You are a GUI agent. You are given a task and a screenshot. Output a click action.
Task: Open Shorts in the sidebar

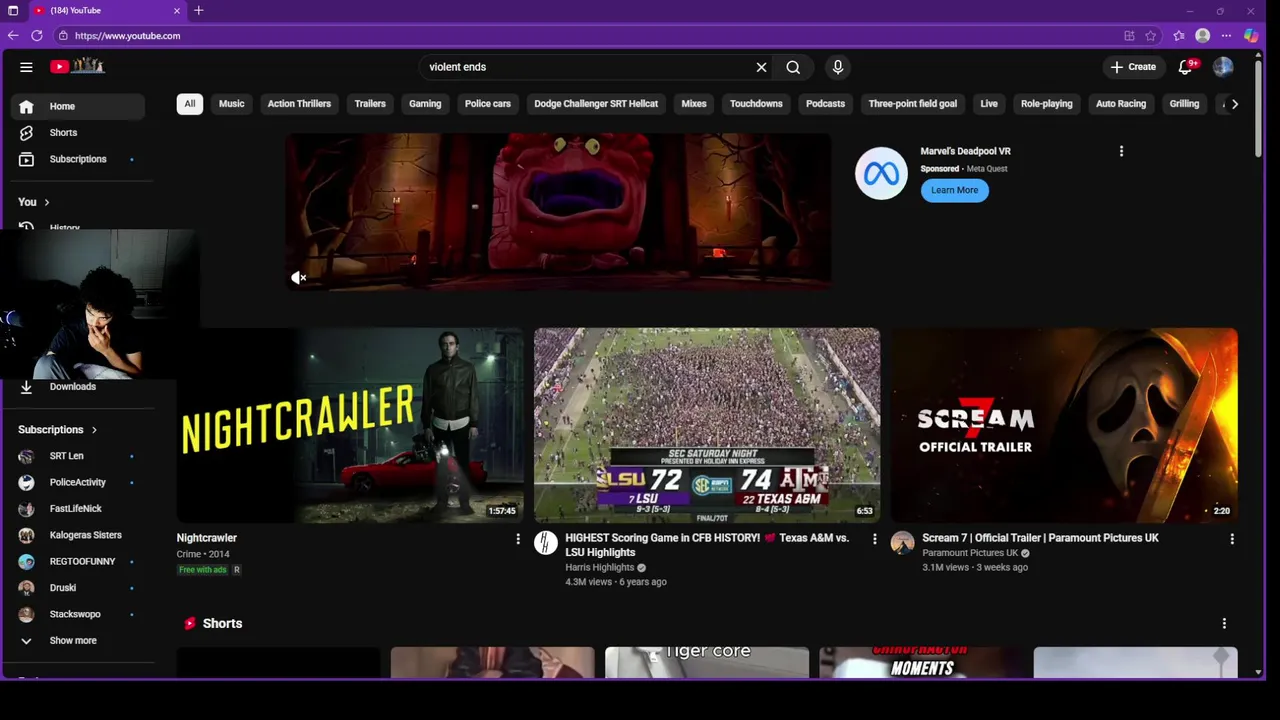[79, 132]
